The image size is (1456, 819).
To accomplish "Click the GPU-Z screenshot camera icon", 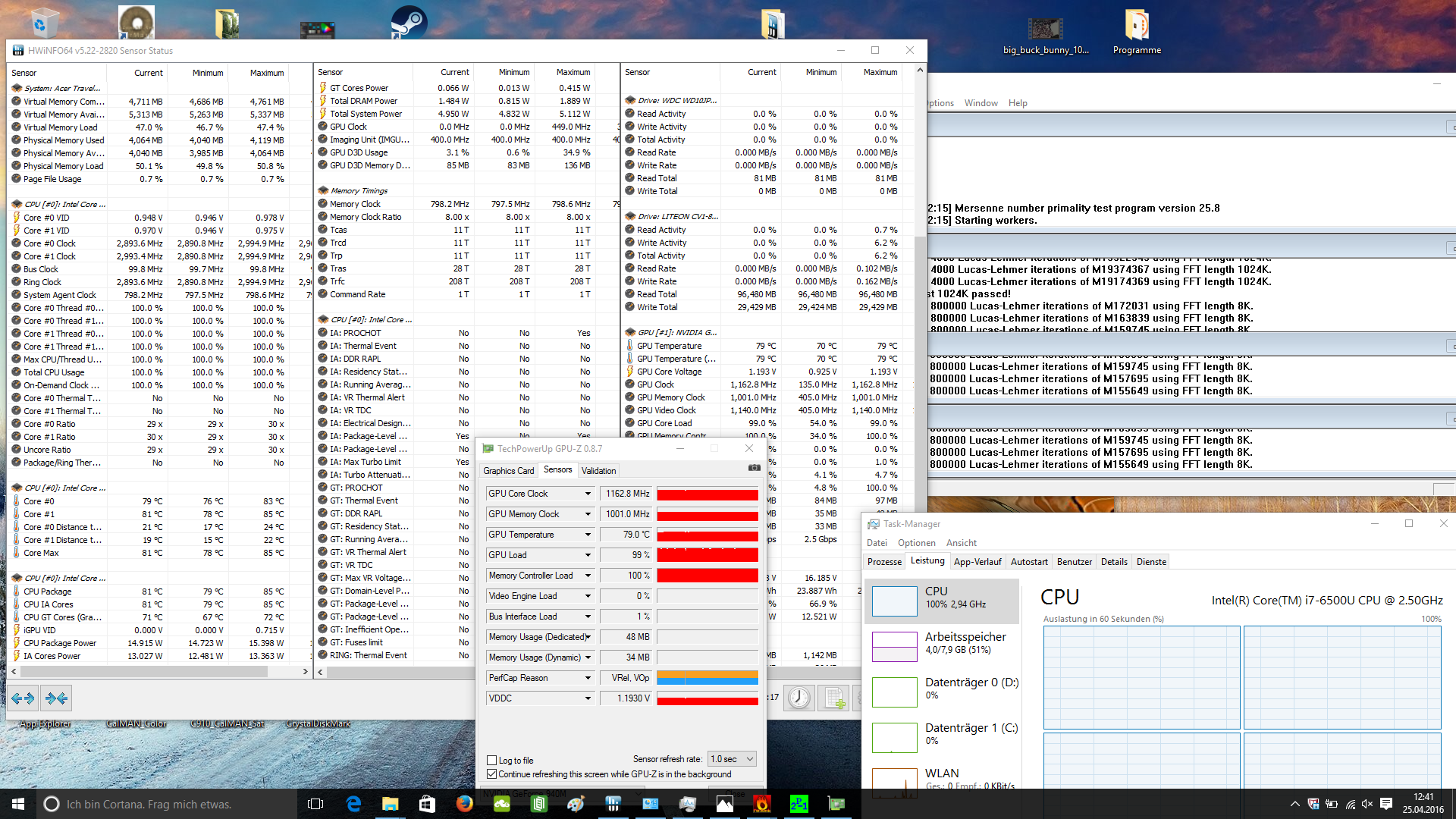I will click(754, 468).
